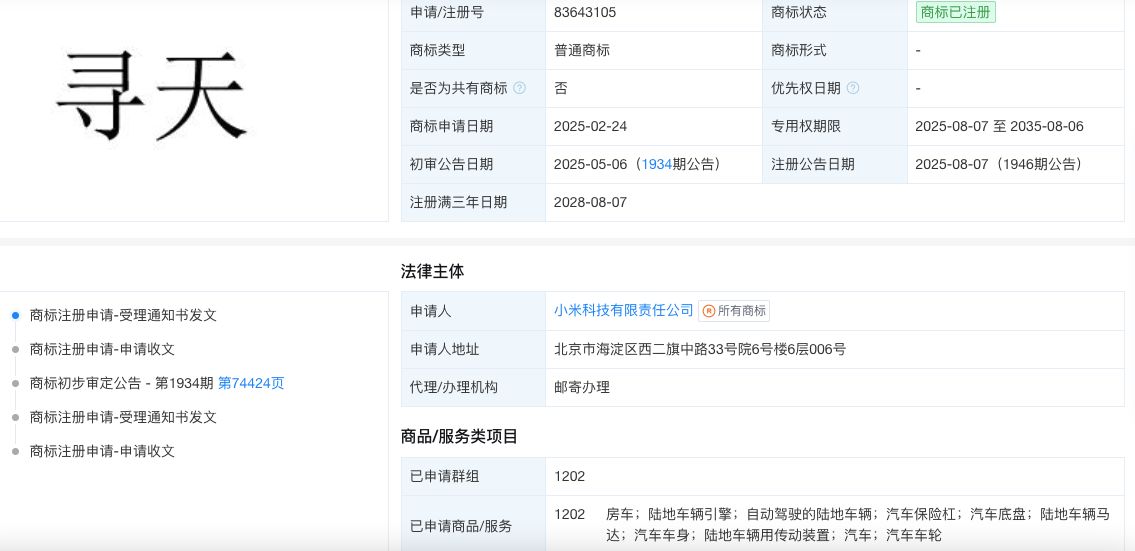
Task: Open applicant link 小米科技有限责任公司
Action: click(623, 311)
